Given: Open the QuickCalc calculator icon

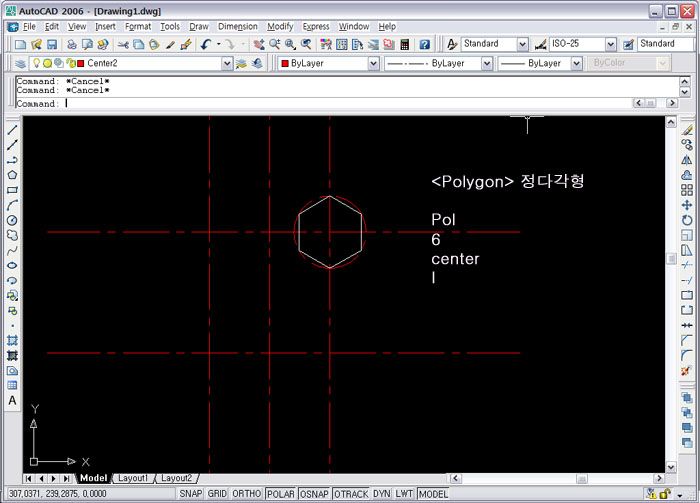Looking at the screenshot, I should tap(405, 44).
